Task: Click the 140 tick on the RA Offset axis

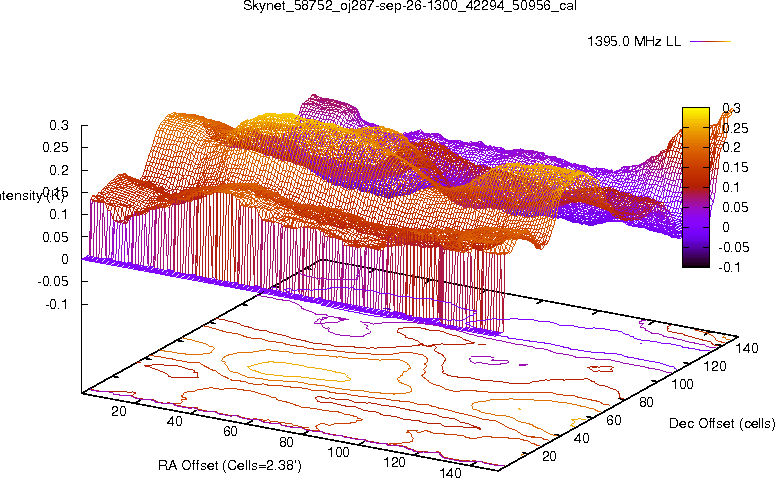Action: point(450,473)
